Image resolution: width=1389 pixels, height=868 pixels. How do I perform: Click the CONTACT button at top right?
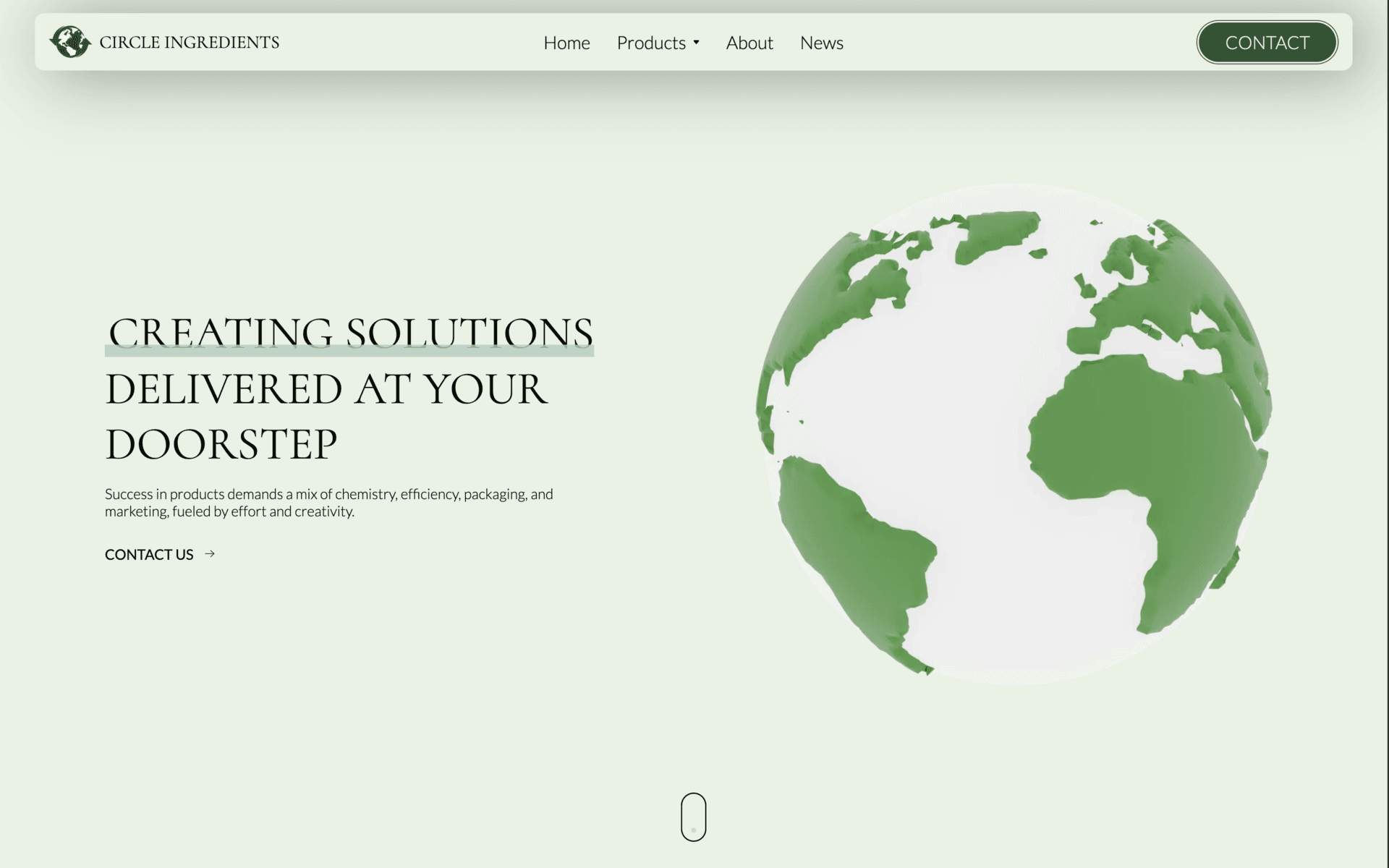(1267, 42)
